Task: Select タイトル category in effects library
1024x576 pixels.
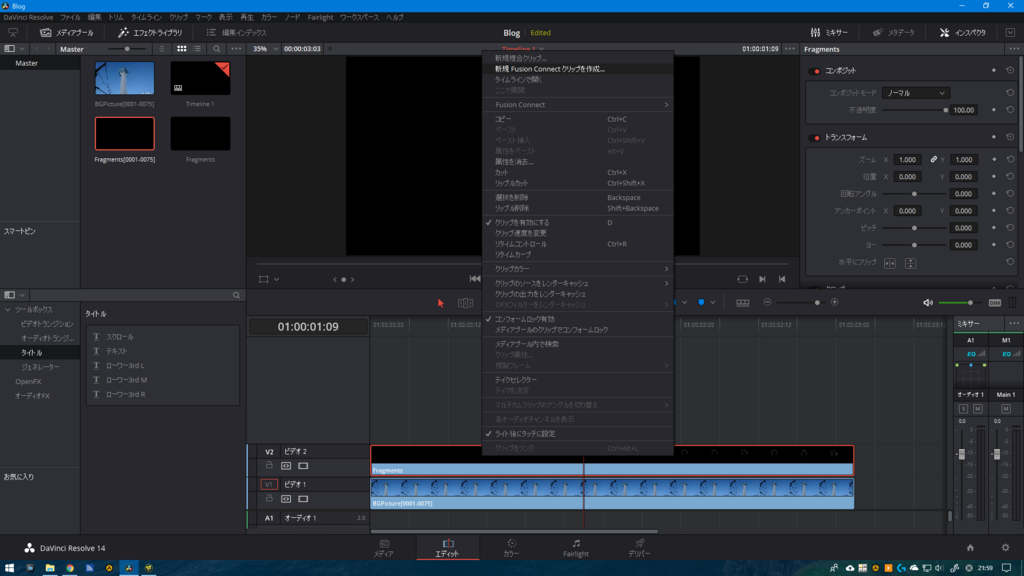Action: pyautogui.click(x=31, y=353)
